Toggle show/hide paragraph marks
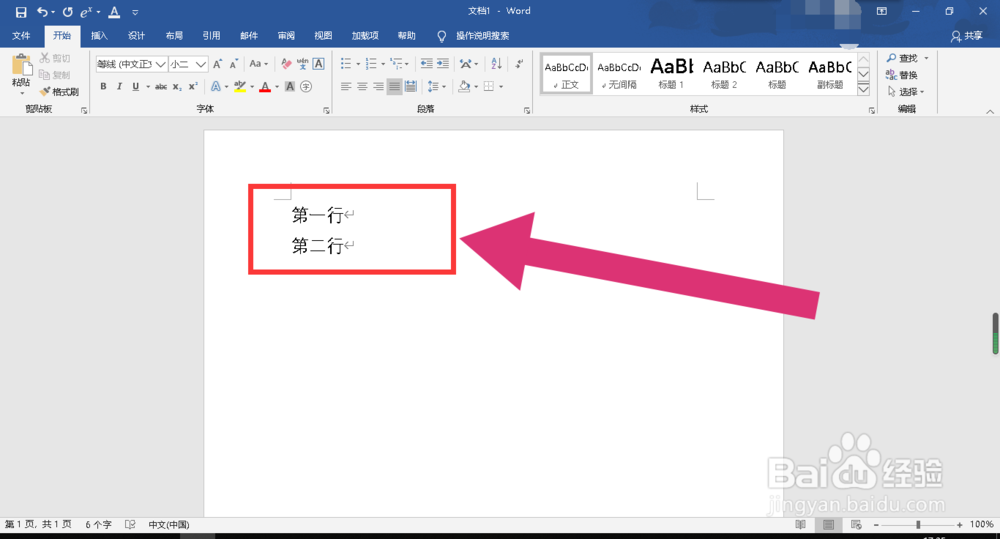Screen dimensions: 1000x539 point(520,64)
